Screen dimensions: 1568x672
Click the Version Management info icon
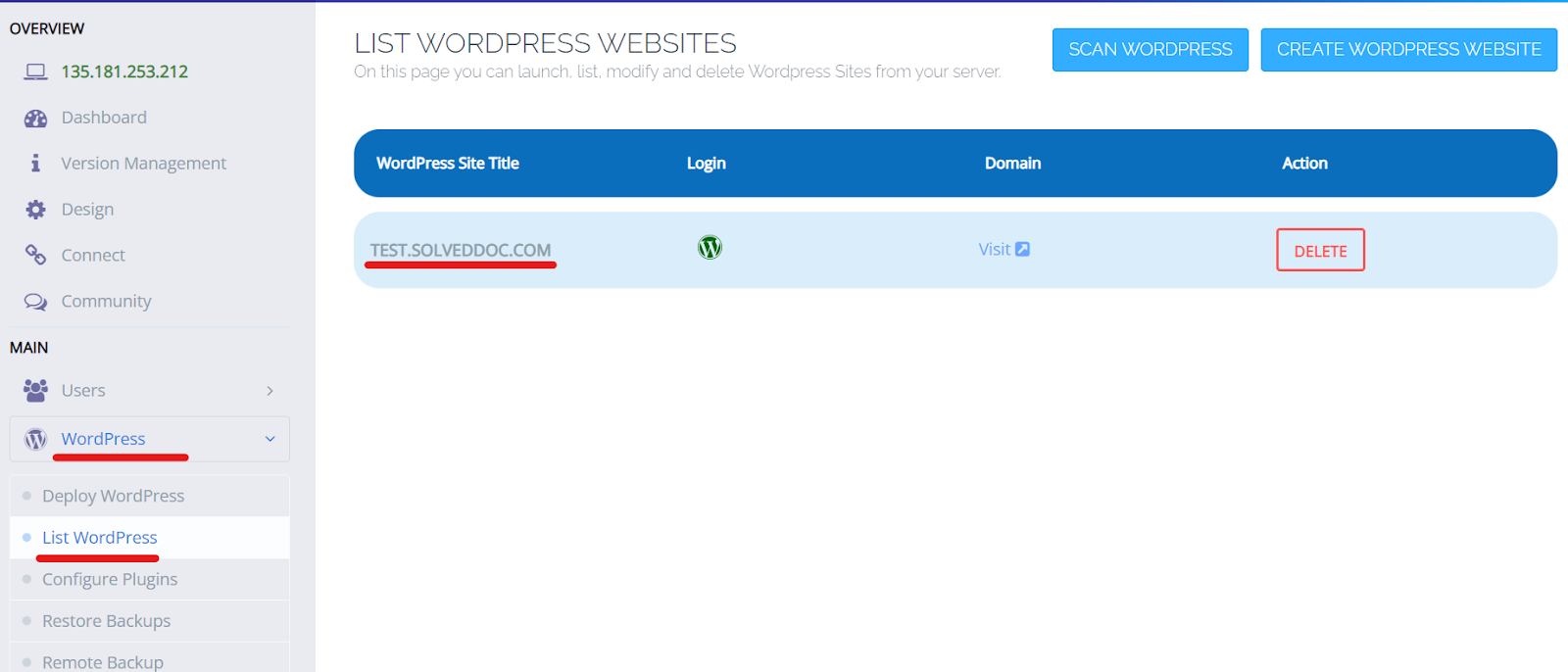coord(35,163)
